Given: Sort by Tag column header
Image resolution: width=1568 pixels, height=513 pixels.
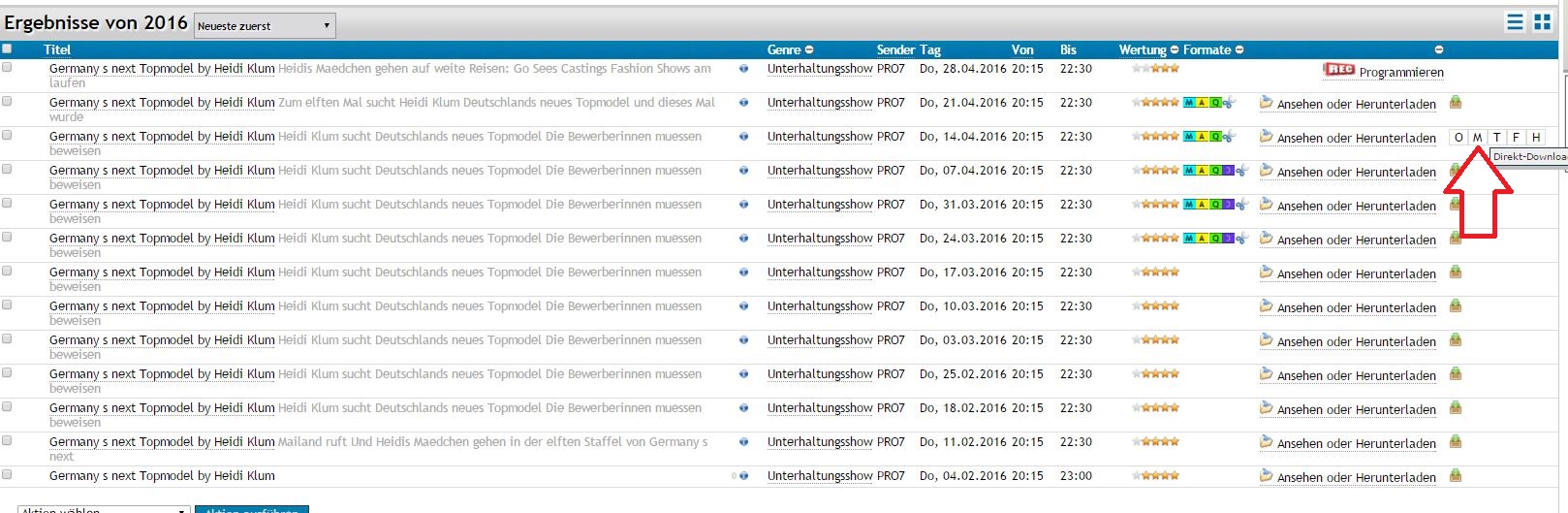Looking at the screenshot, I should [930, 49].
